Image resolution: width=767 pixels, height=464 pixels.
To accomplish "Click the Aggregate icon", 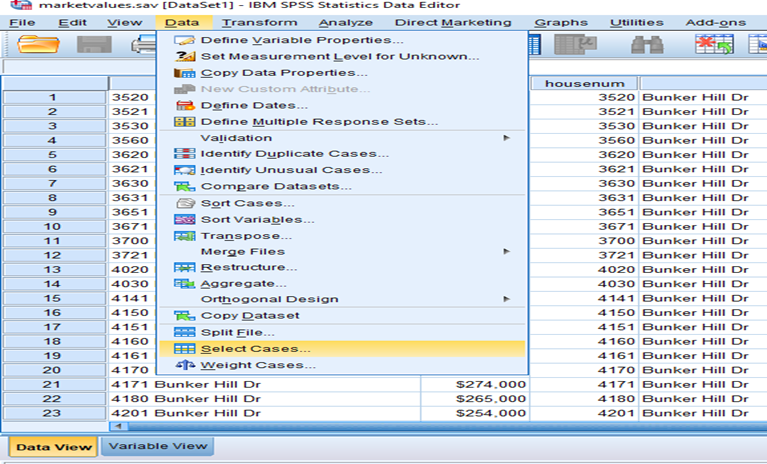I will (184, 284).
